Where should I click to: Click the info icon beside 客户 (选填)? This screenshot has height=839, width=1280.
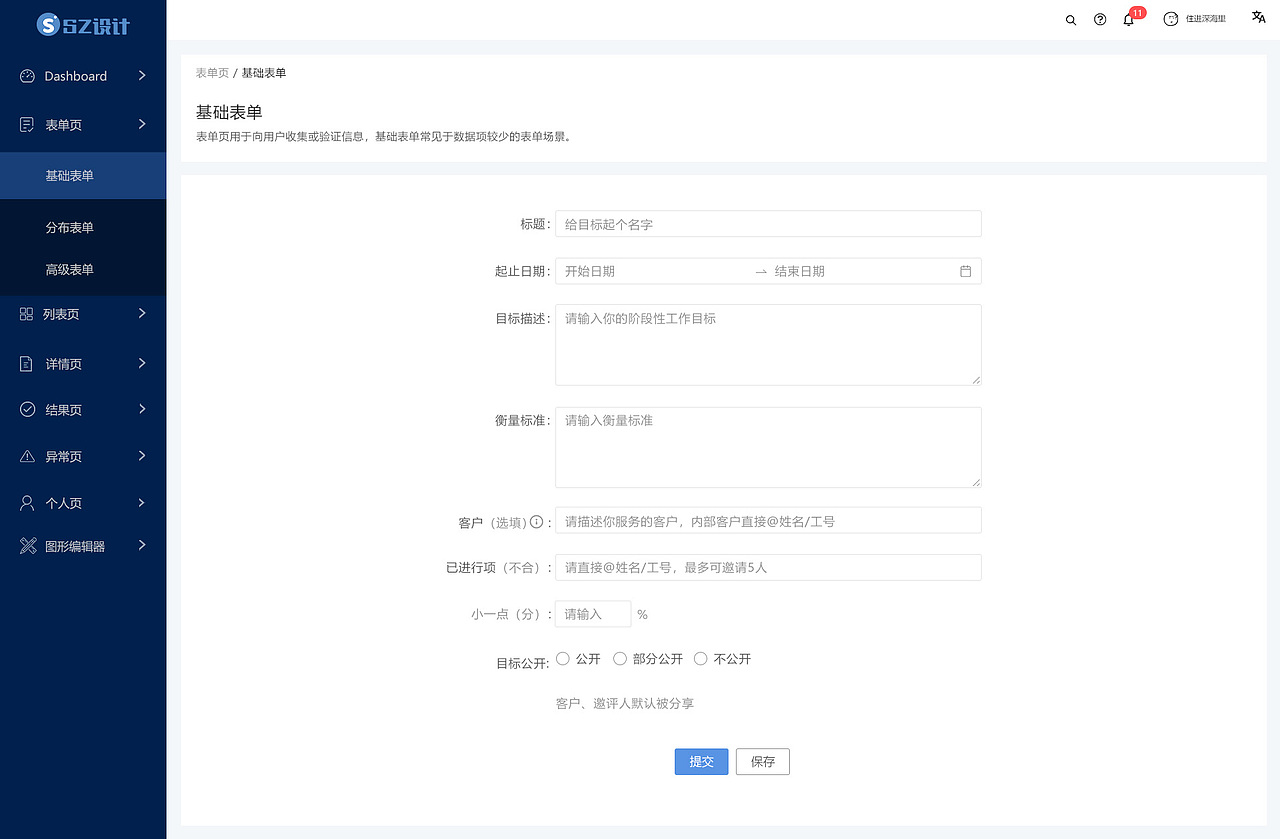(537, 521)
